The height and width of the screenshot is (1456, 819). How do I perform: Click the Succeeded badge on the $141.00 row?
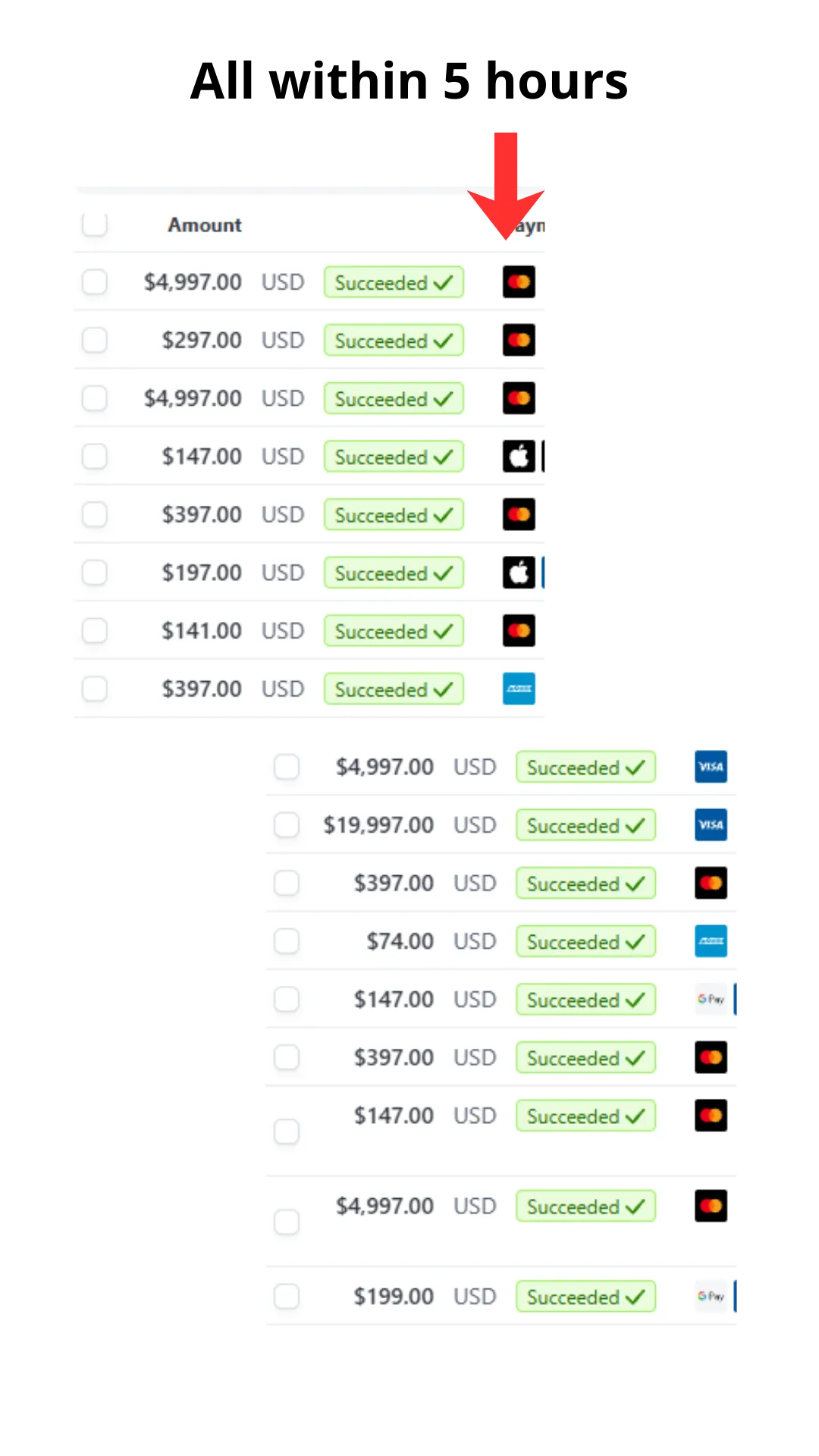tap(394, 631)
